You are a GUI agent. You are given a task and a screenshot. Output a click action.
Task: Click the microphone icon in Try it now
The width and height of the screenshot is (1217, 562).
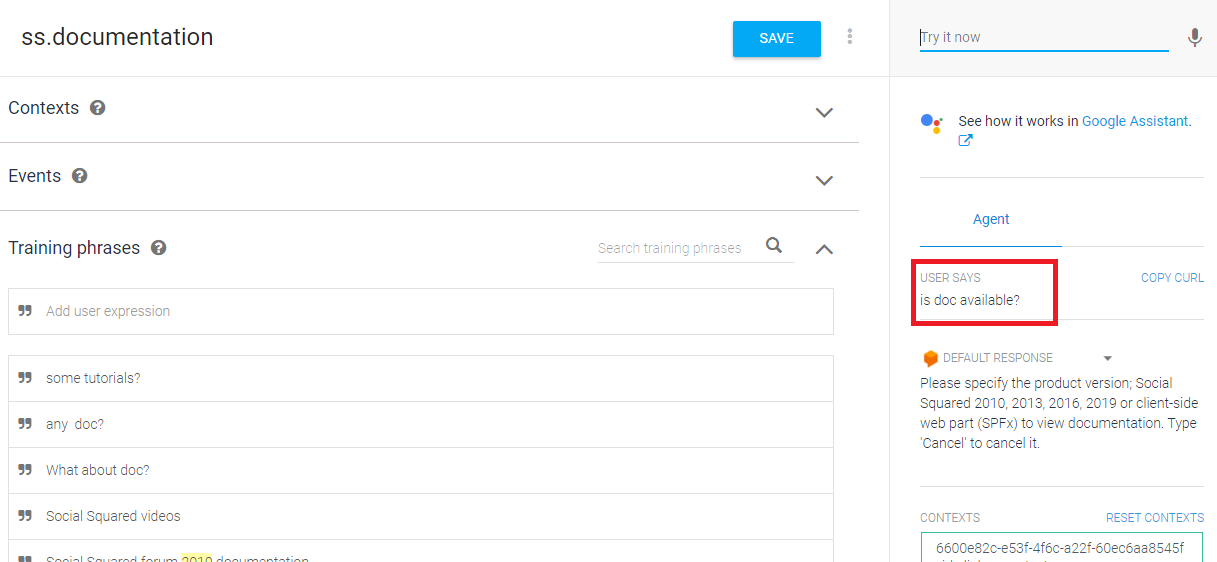click(x=1194, y=38)
